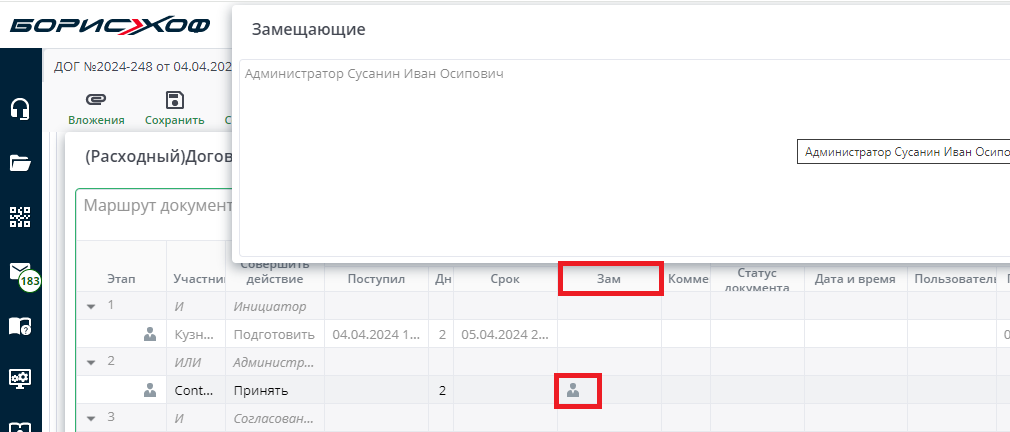Click the Зам column header

click(609, 279)
